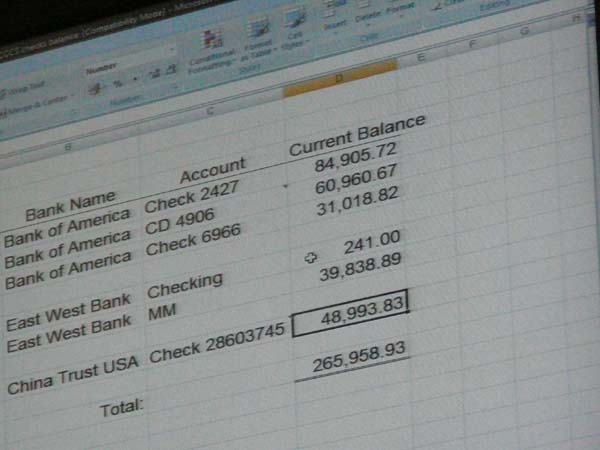600x450 pixels.
Task: Select the 'Checking' account cell
Action: click(185, 285)
